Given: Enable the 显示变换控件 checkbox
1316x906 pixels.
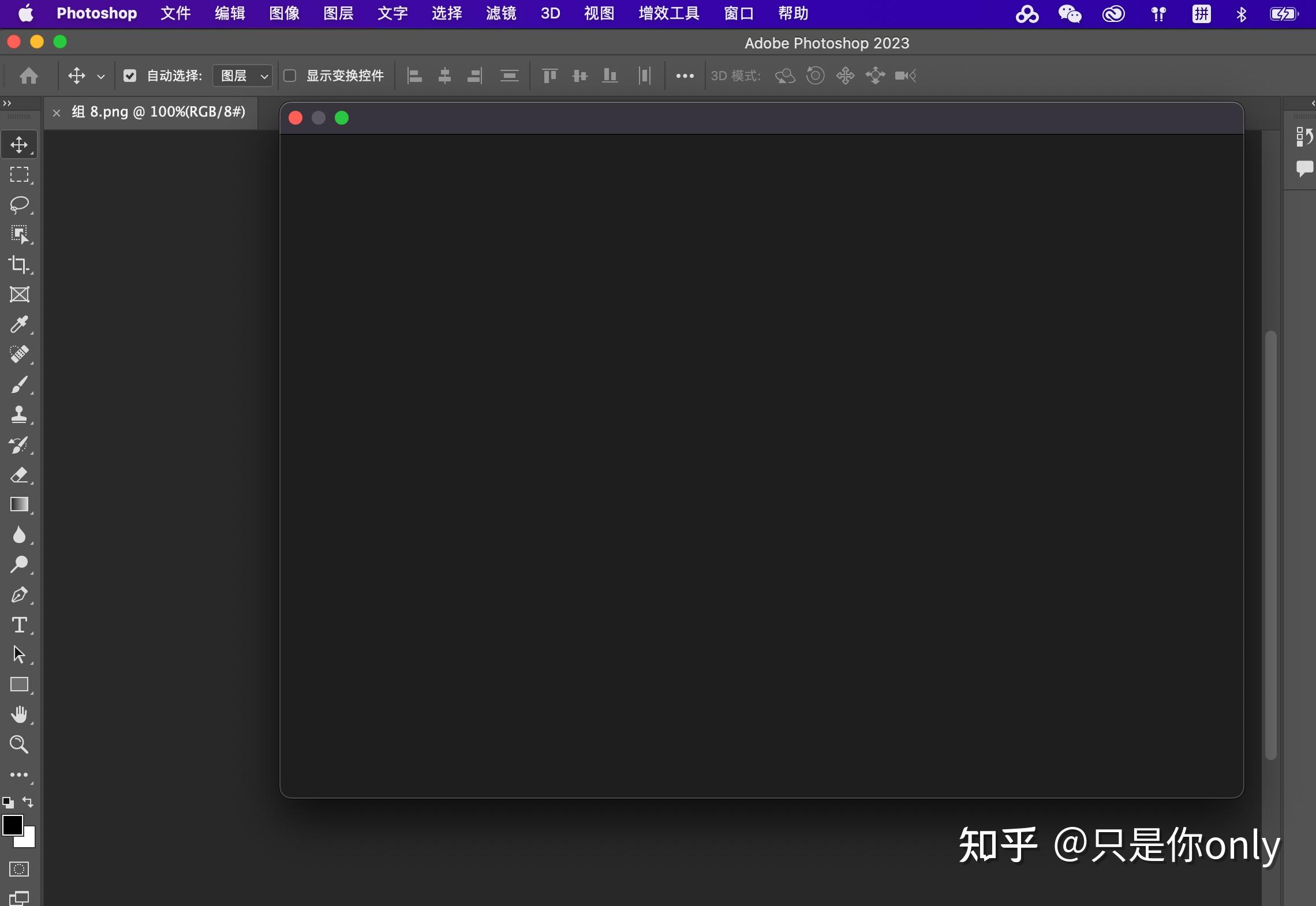Looking at the screenshot, I should pyautogui.click(x=290, y=76).
